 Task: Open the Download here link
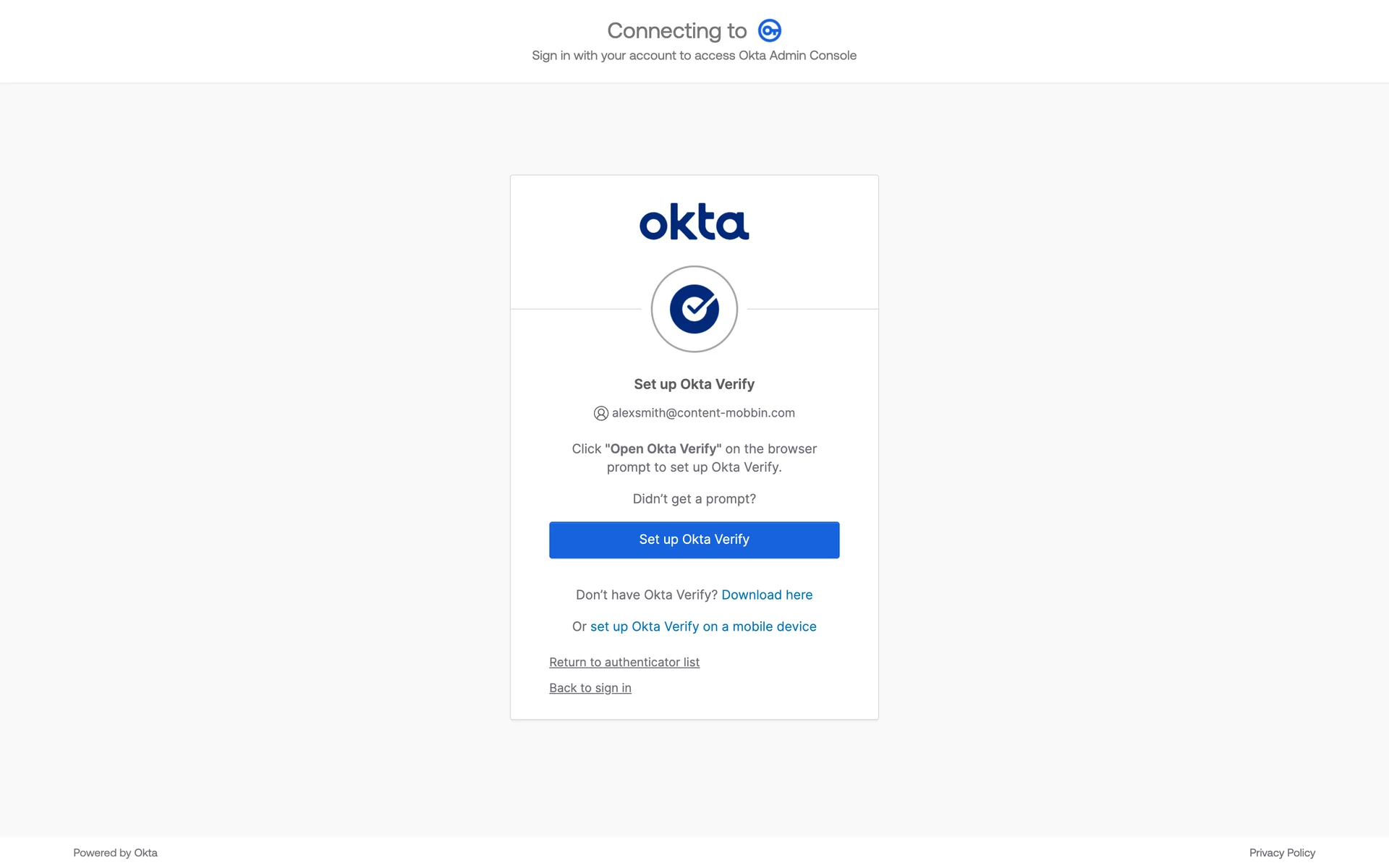pos(766,595)
